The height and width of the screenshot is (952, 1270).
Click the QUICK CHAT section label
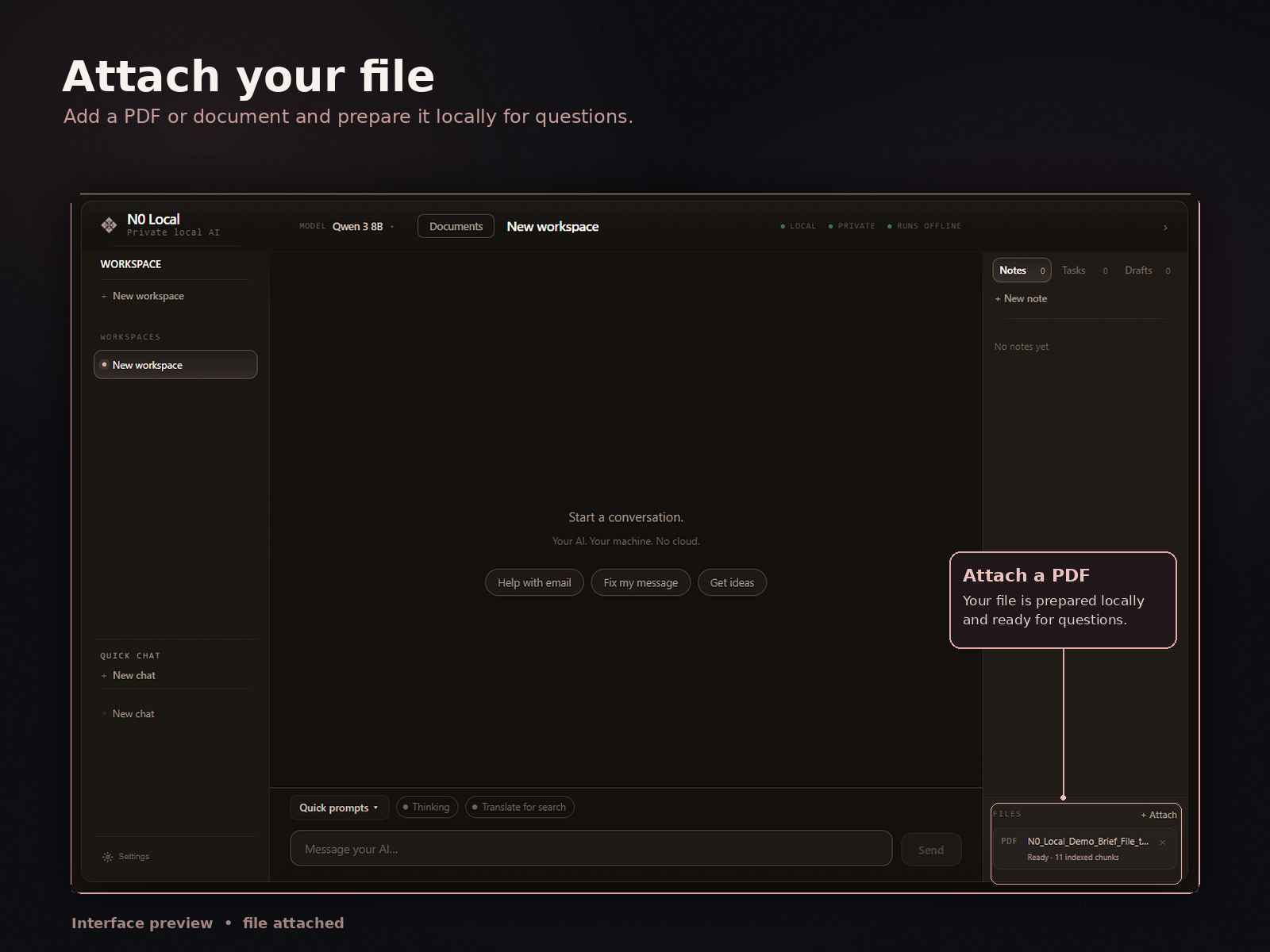pyautogui.click(x=130, y=656)
